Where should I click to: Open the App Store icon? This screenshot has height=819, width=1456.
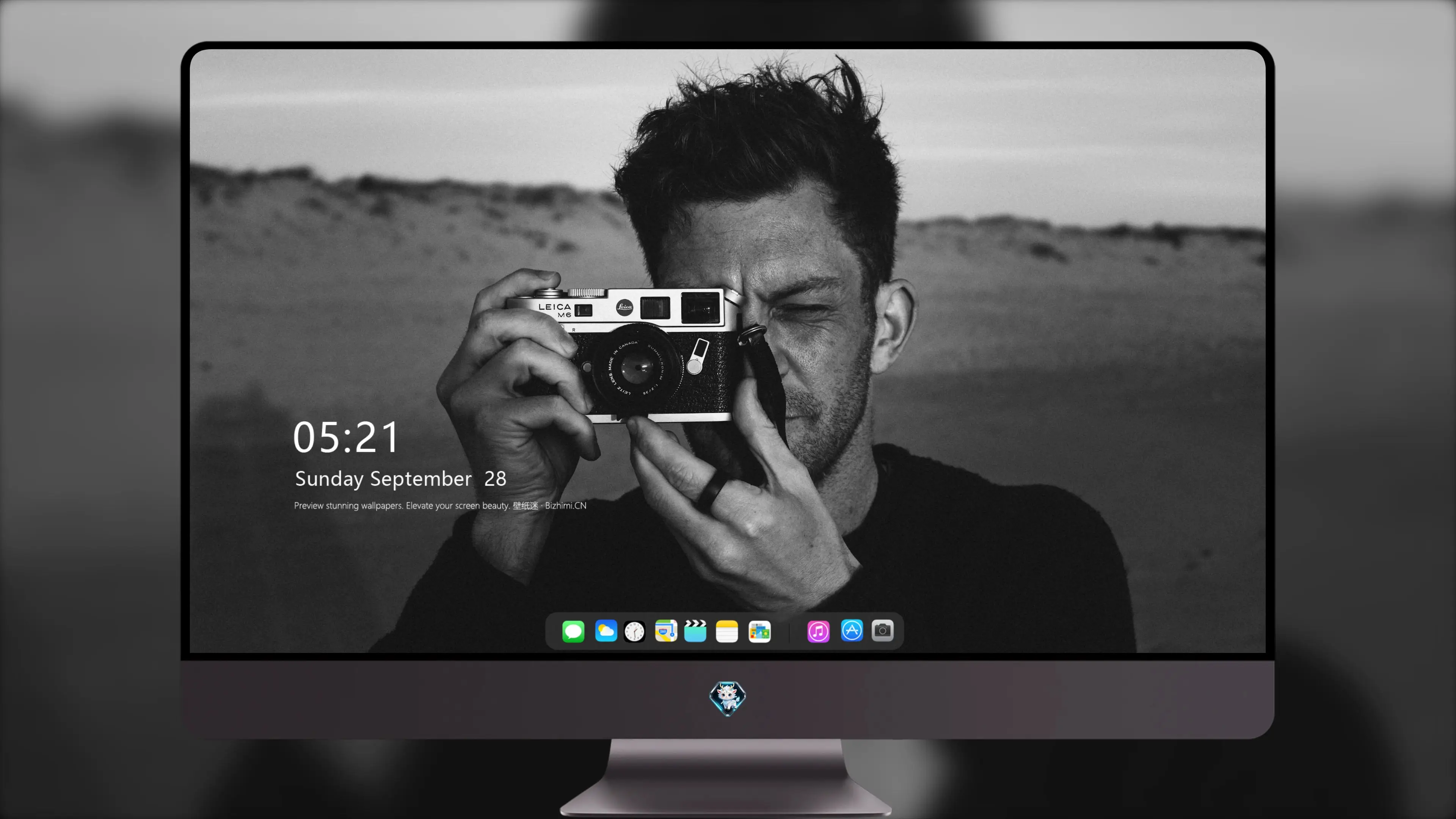tap(852, 630)
